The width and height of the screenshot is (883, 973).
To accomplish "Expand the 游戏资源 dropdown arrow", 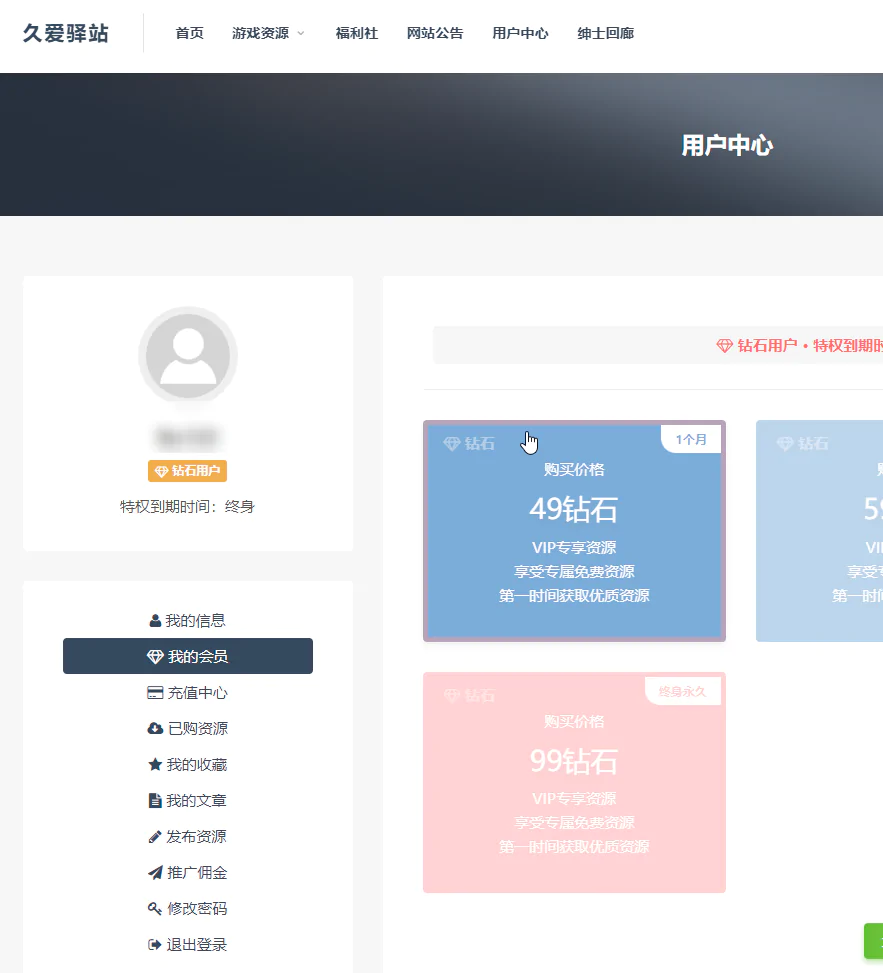I will point(301,34).
